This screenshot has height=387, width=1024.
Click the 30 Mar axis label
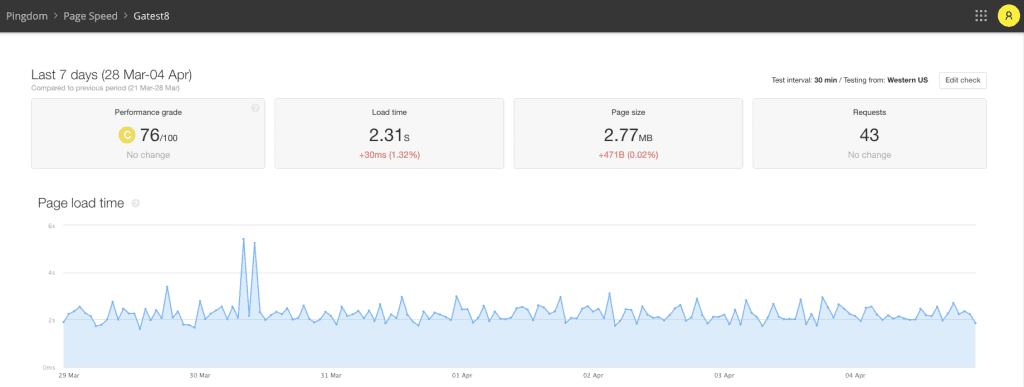200,376
